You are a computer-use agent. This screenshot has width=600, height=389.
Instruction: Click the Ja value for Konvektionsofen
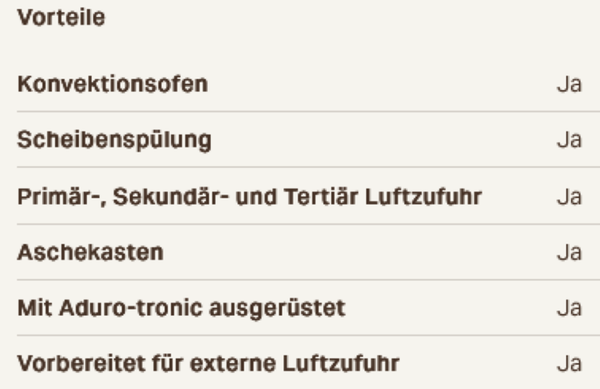click(x=569, y=84)
